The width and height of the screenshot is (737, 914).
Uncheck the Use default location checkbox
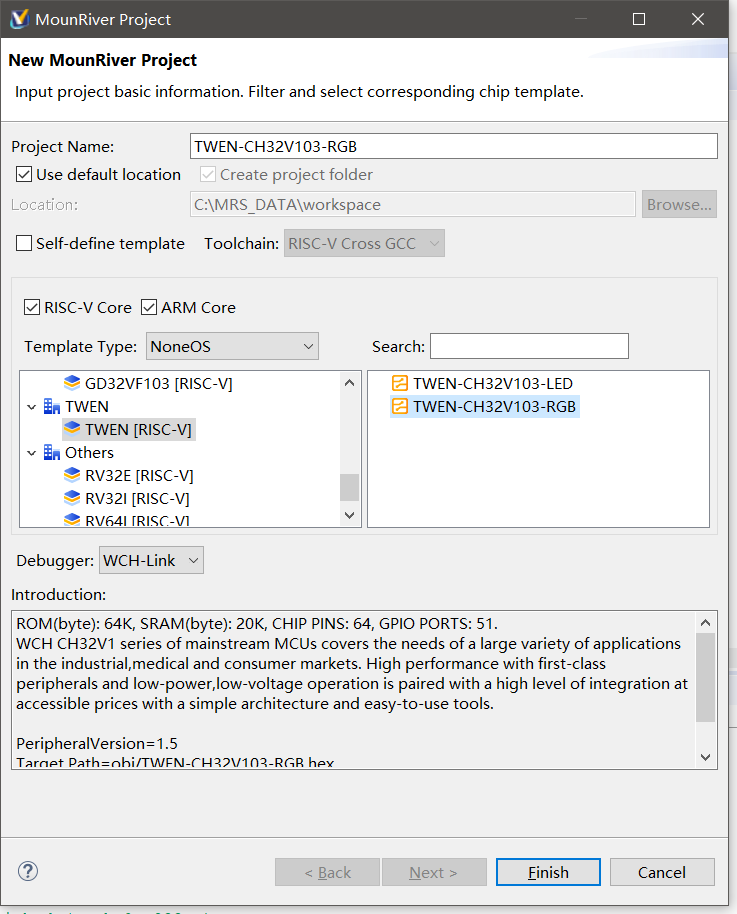[x=25, y=174]
